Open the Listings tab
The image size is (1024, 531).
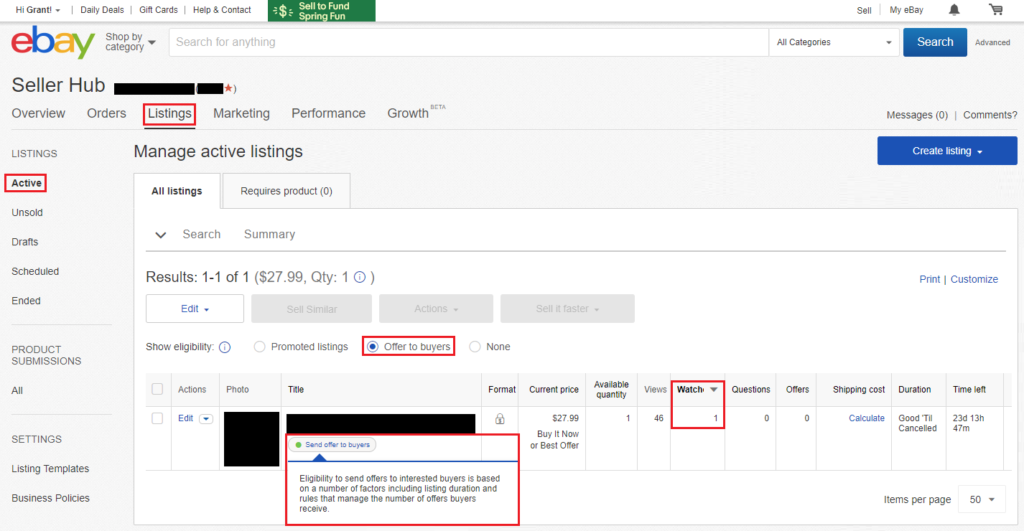pyautogui.click(x=169, y=114)
